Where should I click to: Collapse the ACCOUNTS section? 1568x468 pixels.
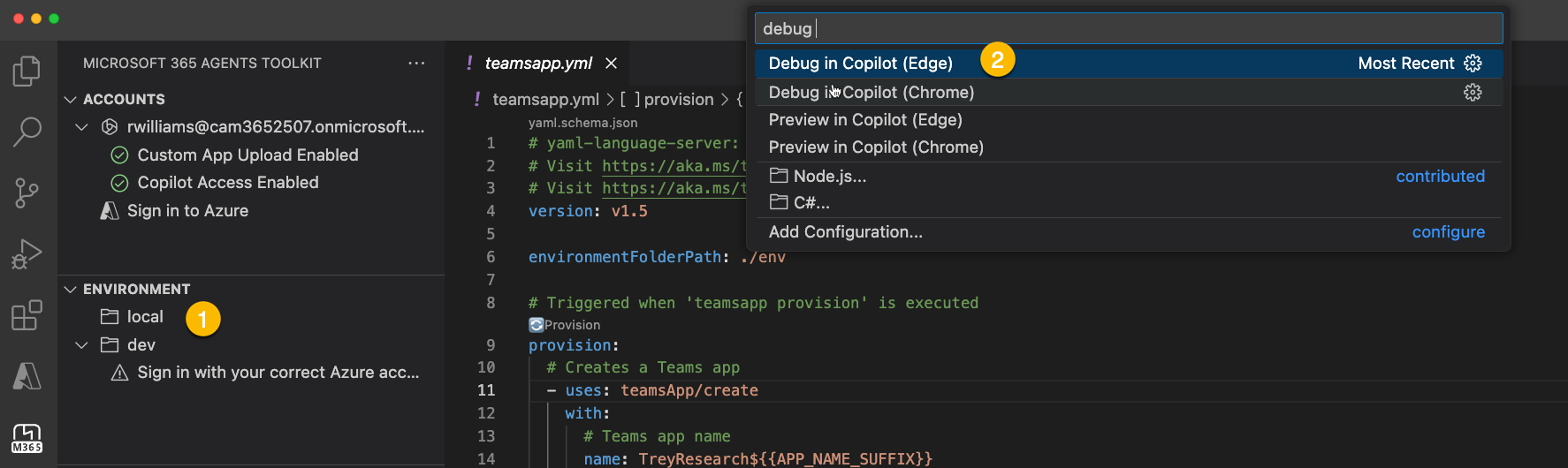pyautogui.click(x=71, y=100)
